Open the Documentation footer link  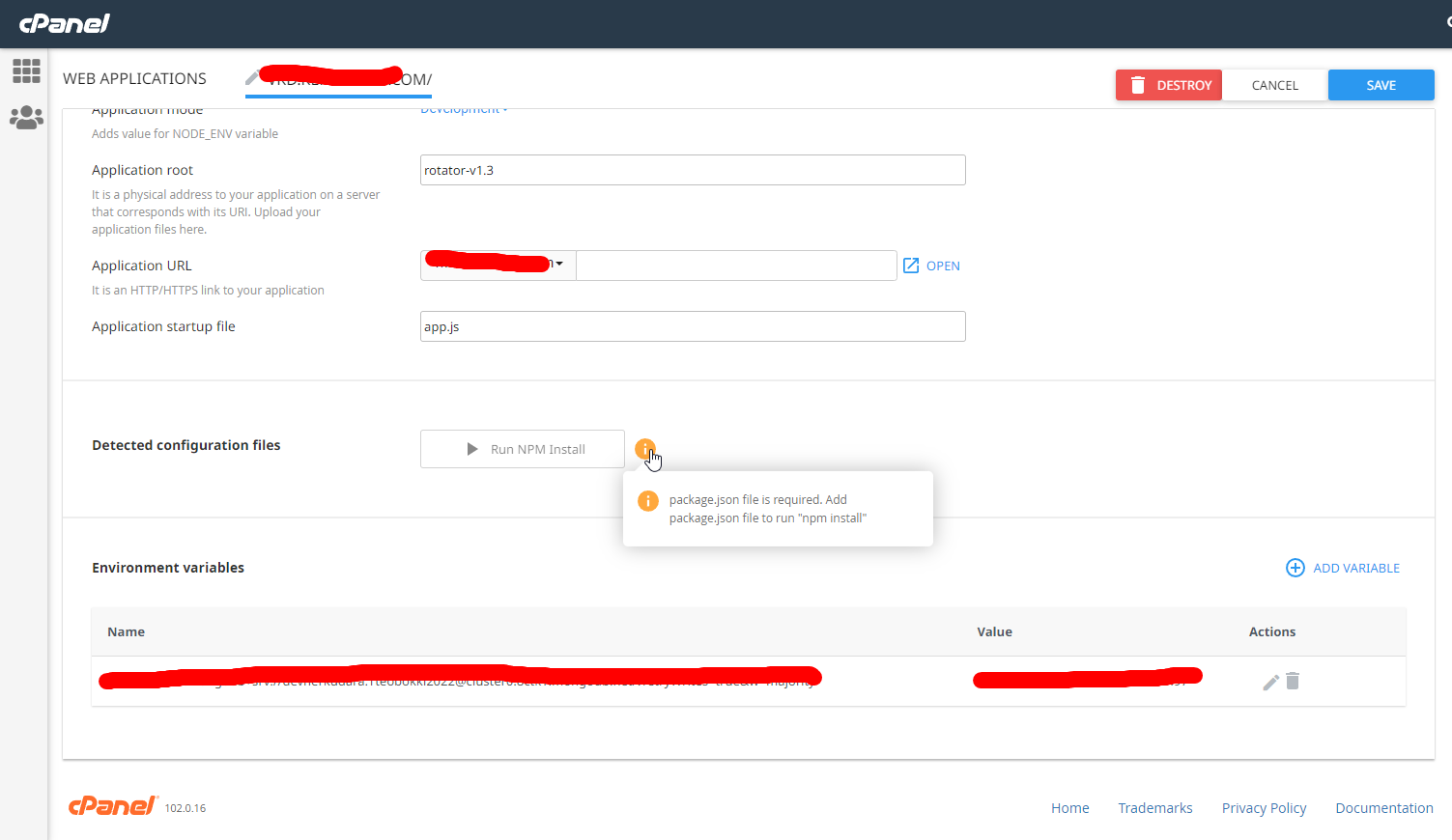click(1383, 808)
